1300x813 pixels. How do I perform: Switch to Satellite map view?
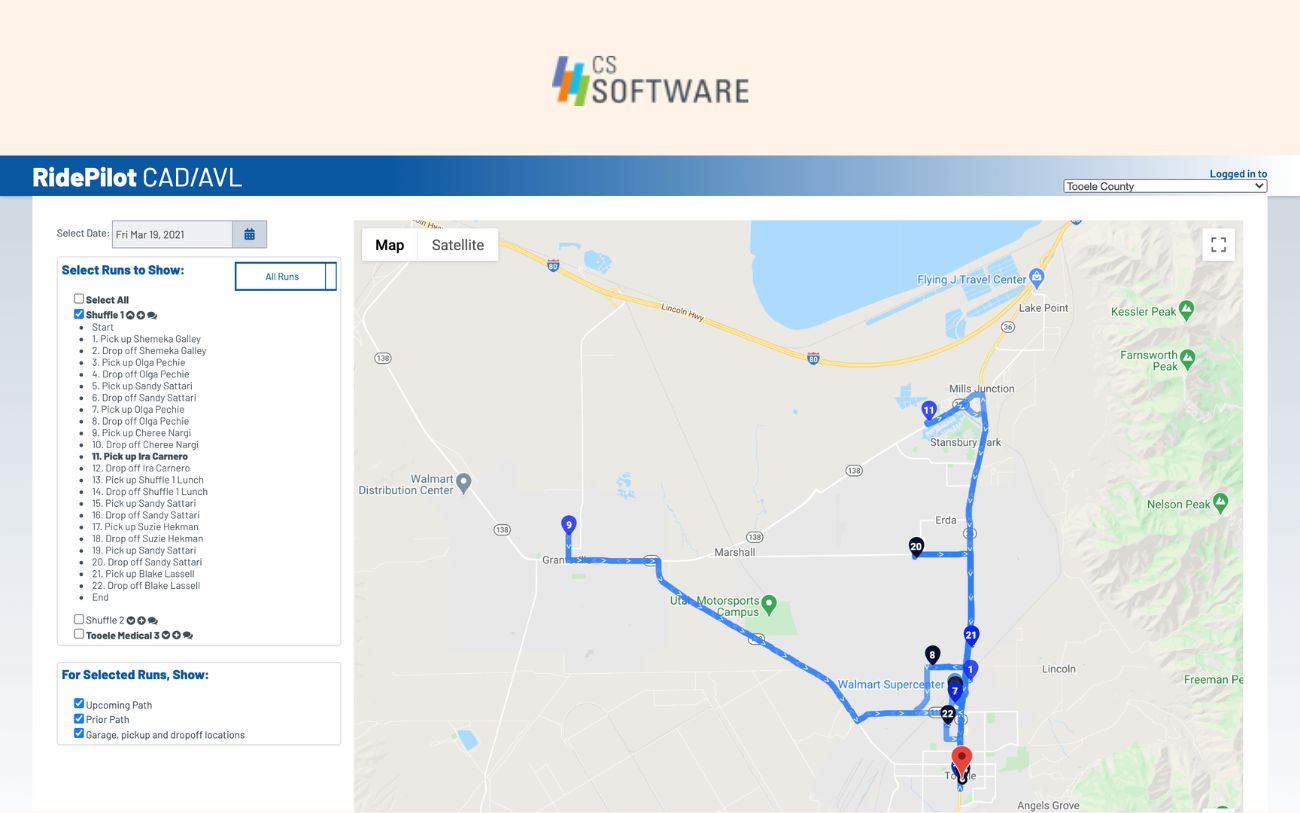click(x=458, y=244)
